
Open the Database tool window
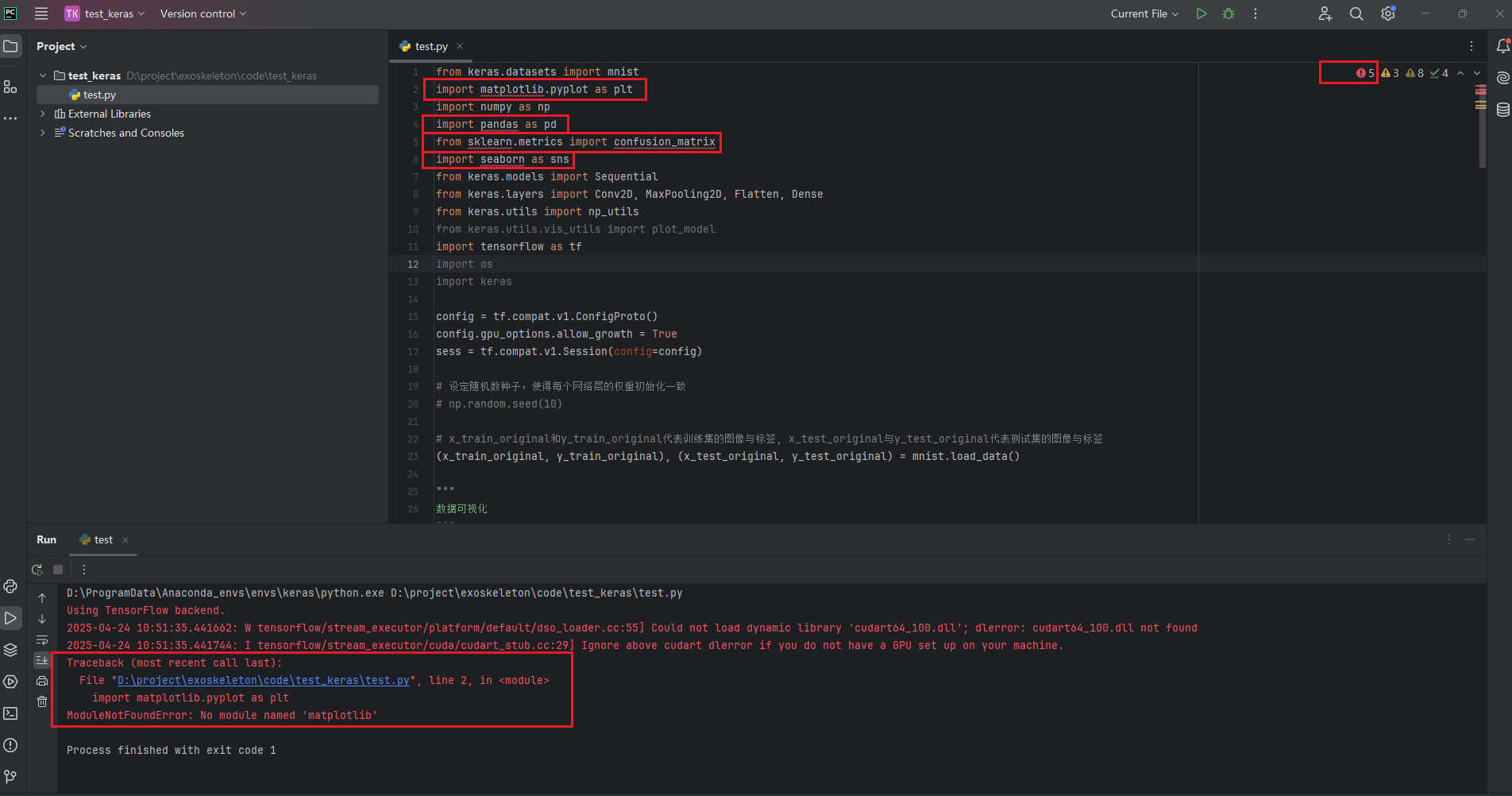(1502, 110)
